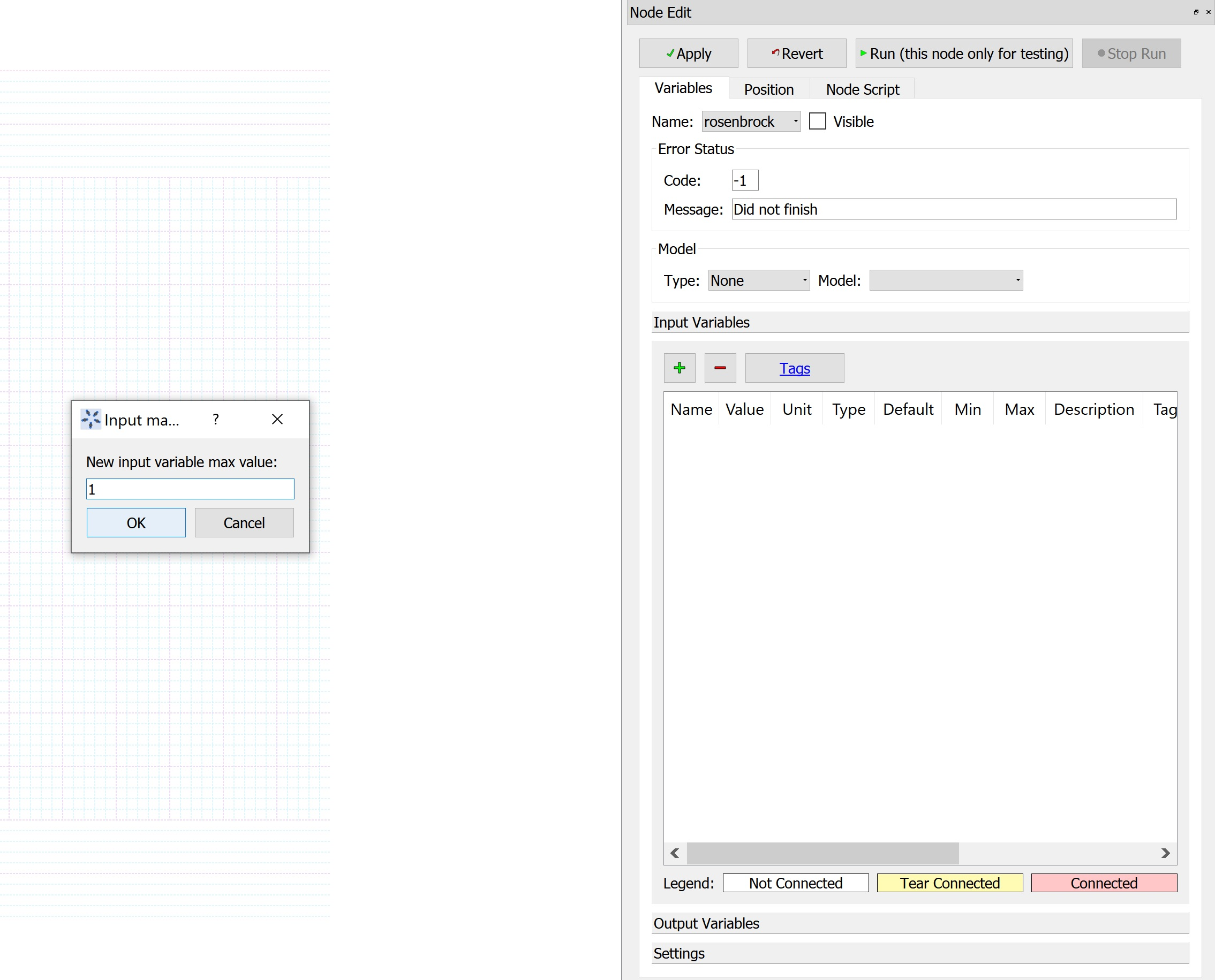This screenshot has height=980, width=1215.
Task: Click the Max column header
Action: click(x=1020, y=409)
